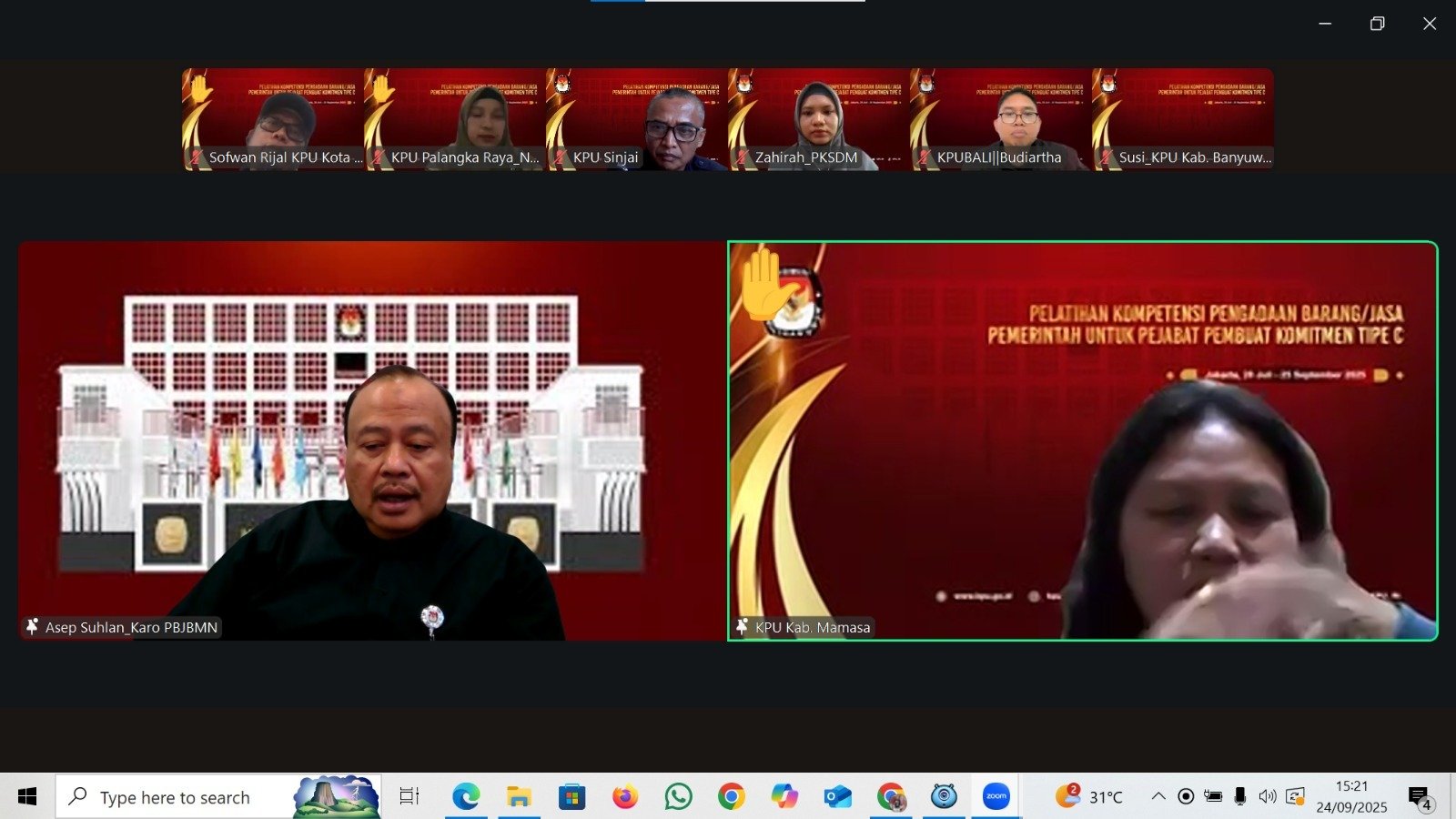
Task: Open Outlook from the taskbar
Action: [837, 797]
